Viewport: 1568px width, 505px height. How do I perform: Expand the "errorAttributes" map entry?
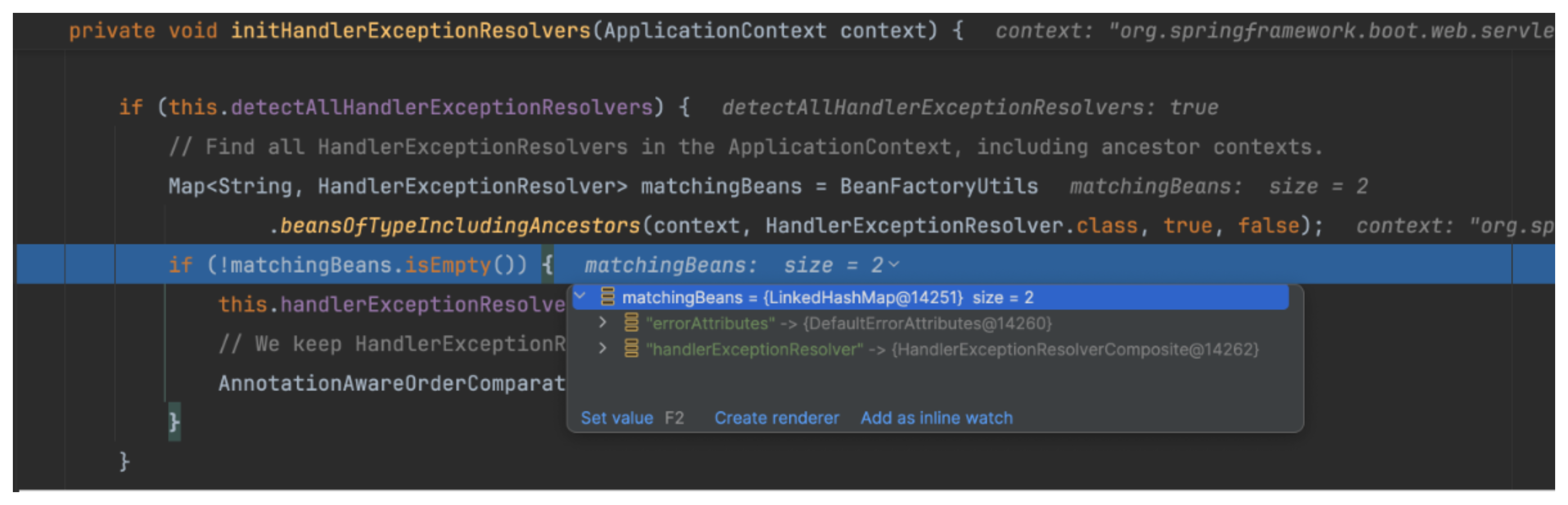point(602,323)
